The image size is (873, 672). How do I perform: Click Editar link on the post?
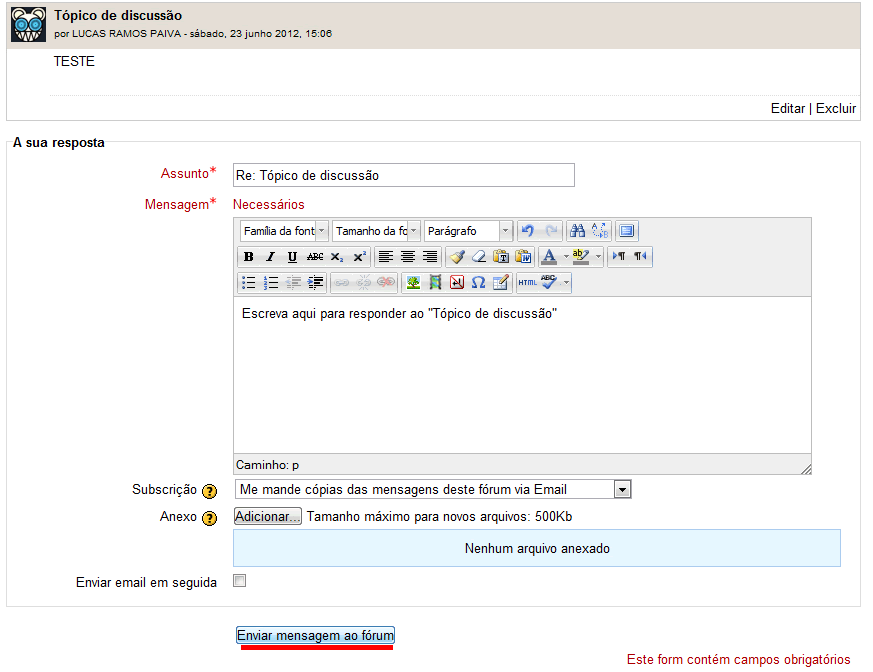tap(788, 109)
